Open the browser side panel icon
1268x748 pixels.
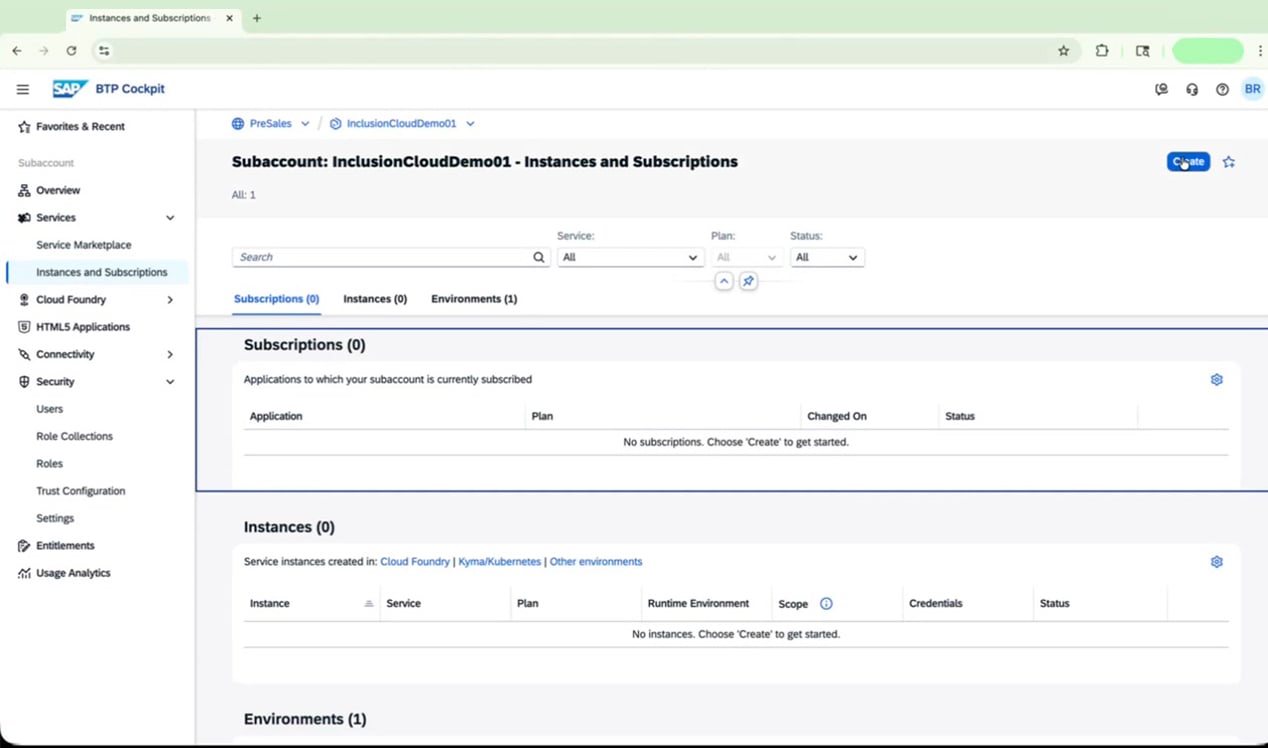(x=1143, y=51)
